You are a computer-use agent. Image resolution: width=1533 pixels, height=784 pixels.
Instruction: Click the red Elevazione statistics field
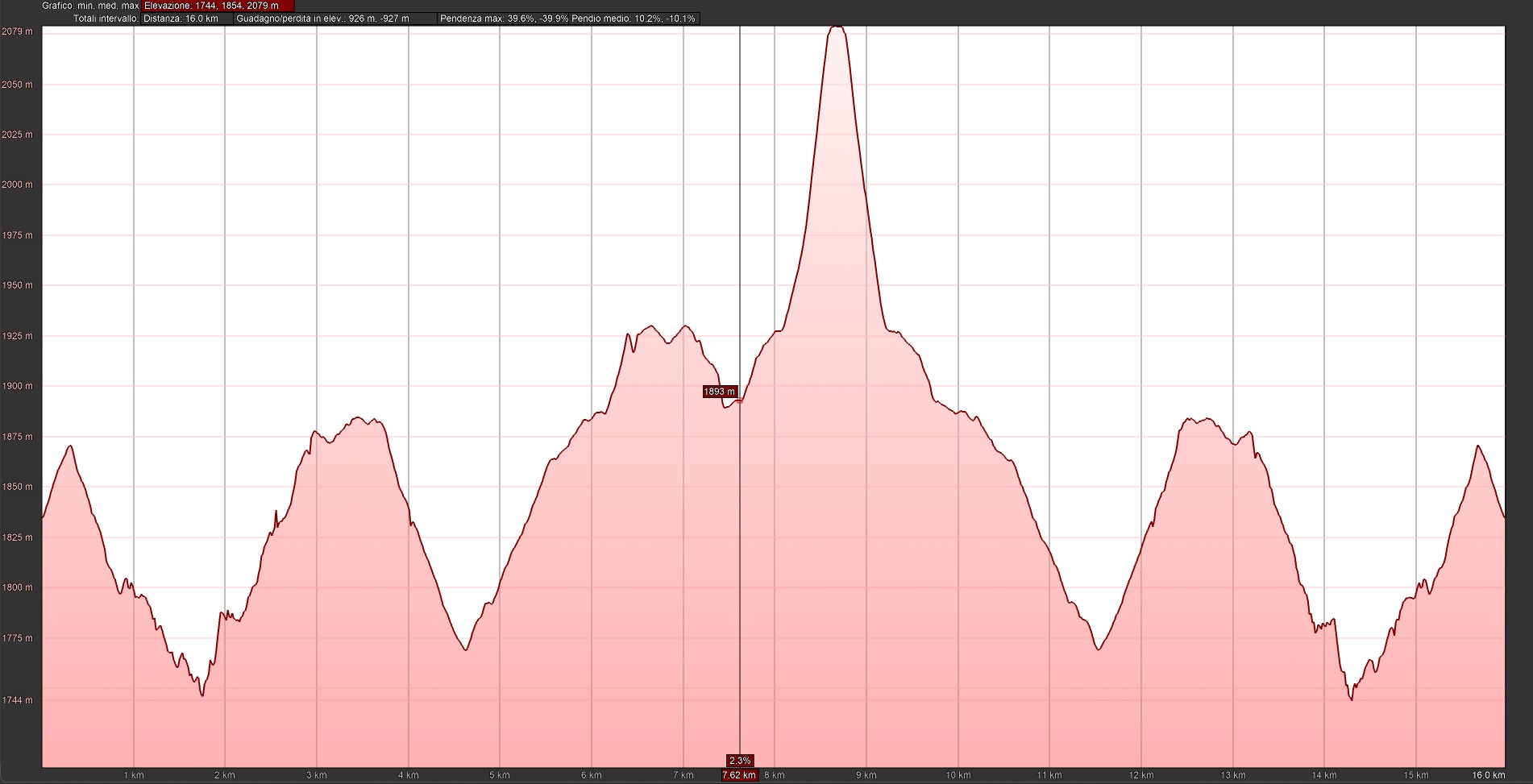point(217,6)
